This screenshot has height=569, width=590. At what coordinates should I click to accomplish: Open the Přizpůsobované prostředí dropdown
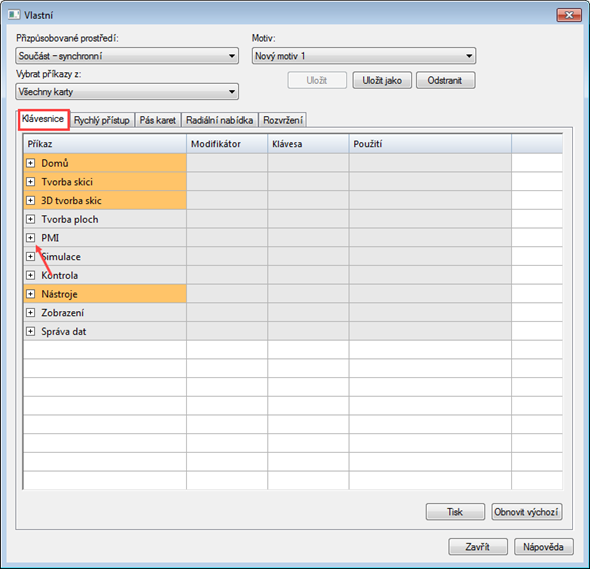pos(127,56)
